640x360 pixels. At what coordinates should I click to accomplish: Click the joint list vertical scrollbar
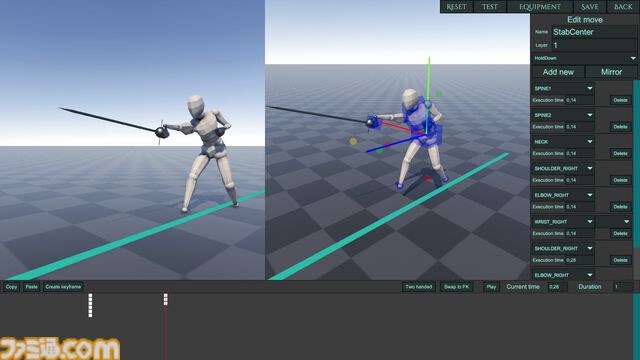coord(636,163)
